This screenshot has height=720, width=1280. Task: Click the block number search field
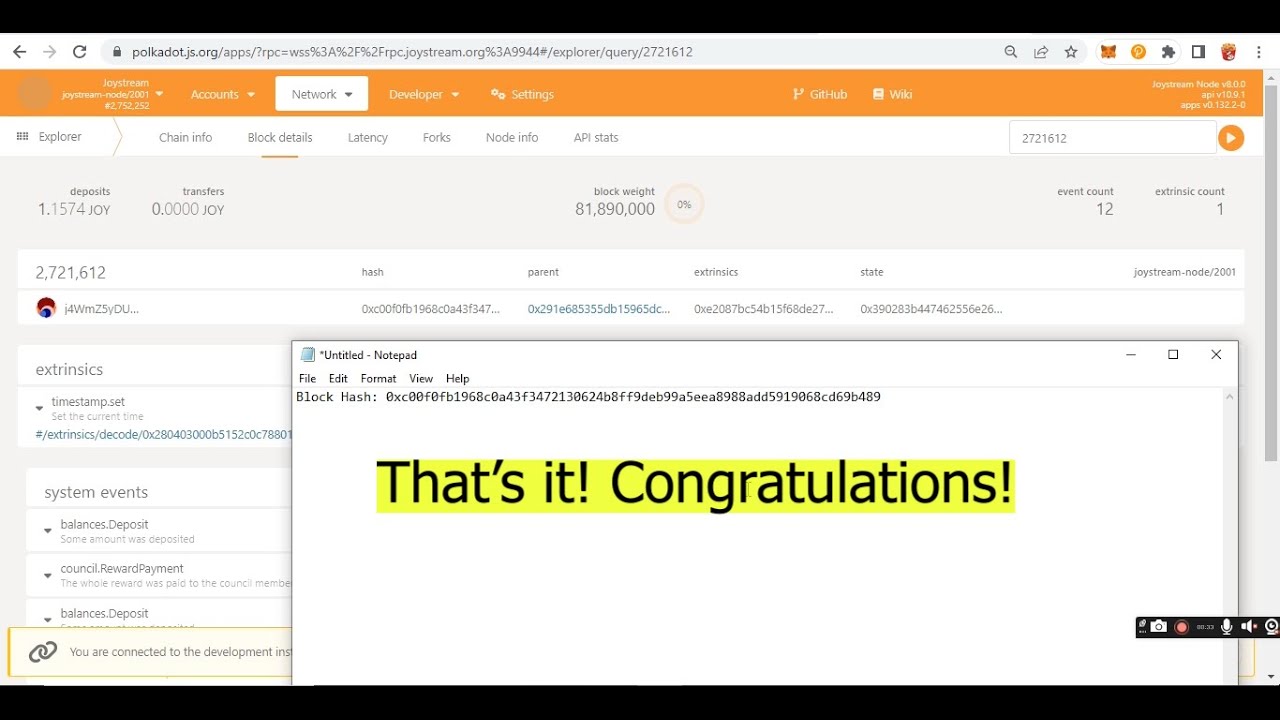[1113, 138]
